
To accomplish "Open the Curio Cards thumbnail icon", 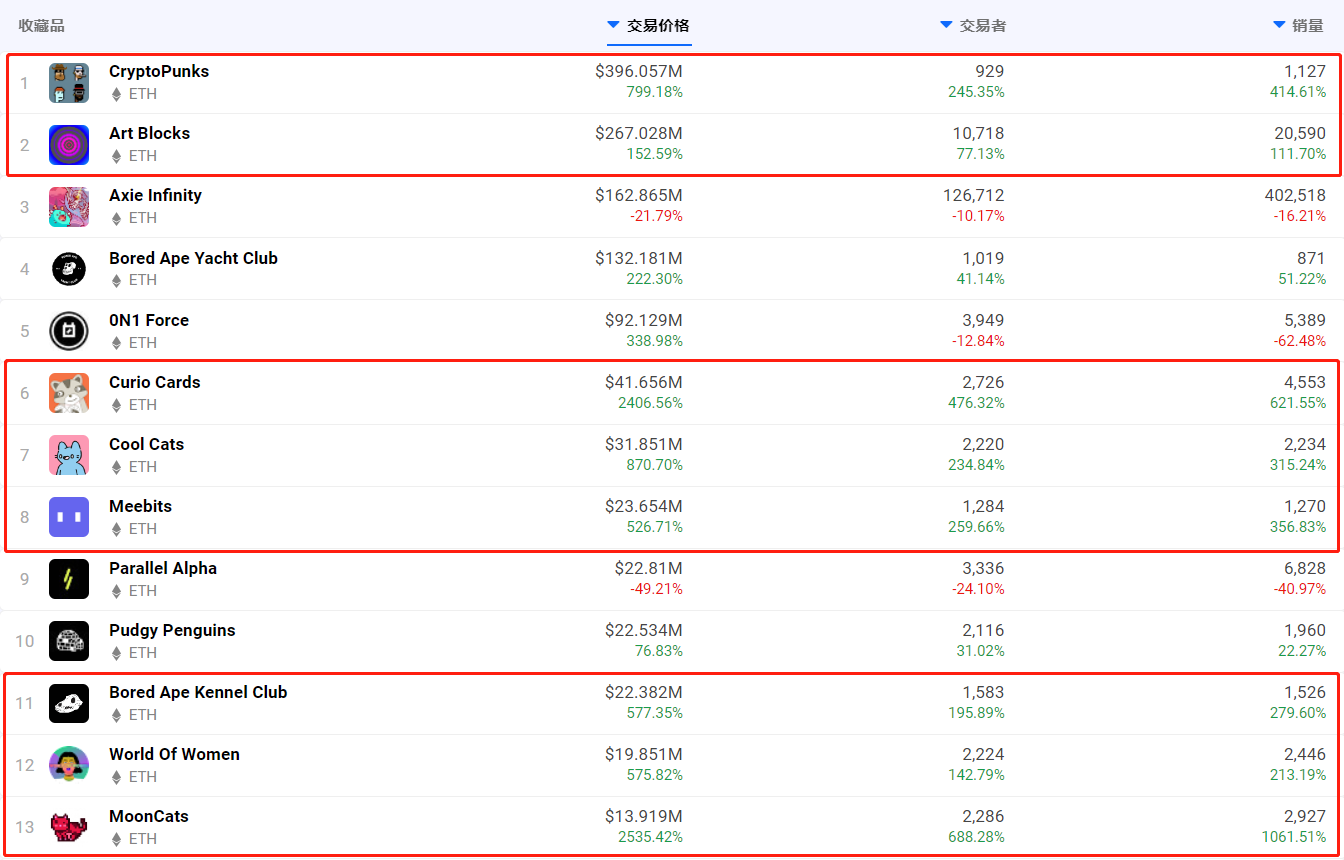I will click(69, 393).
